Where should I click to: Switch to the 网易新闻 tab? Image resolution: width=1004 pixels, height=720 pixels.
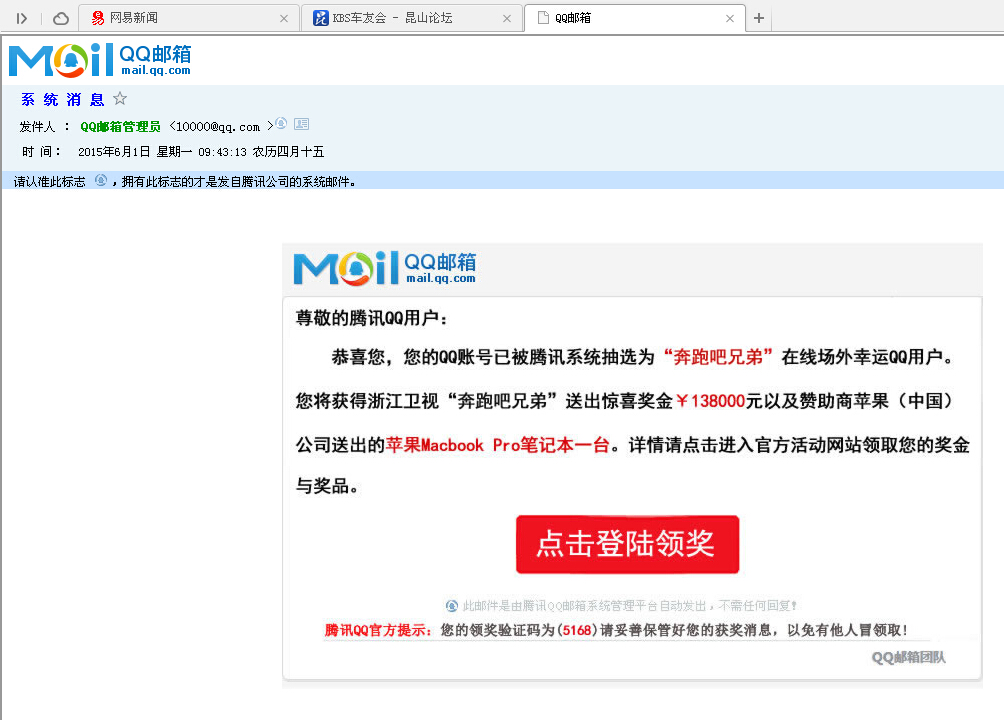click(x=189, y=18)
